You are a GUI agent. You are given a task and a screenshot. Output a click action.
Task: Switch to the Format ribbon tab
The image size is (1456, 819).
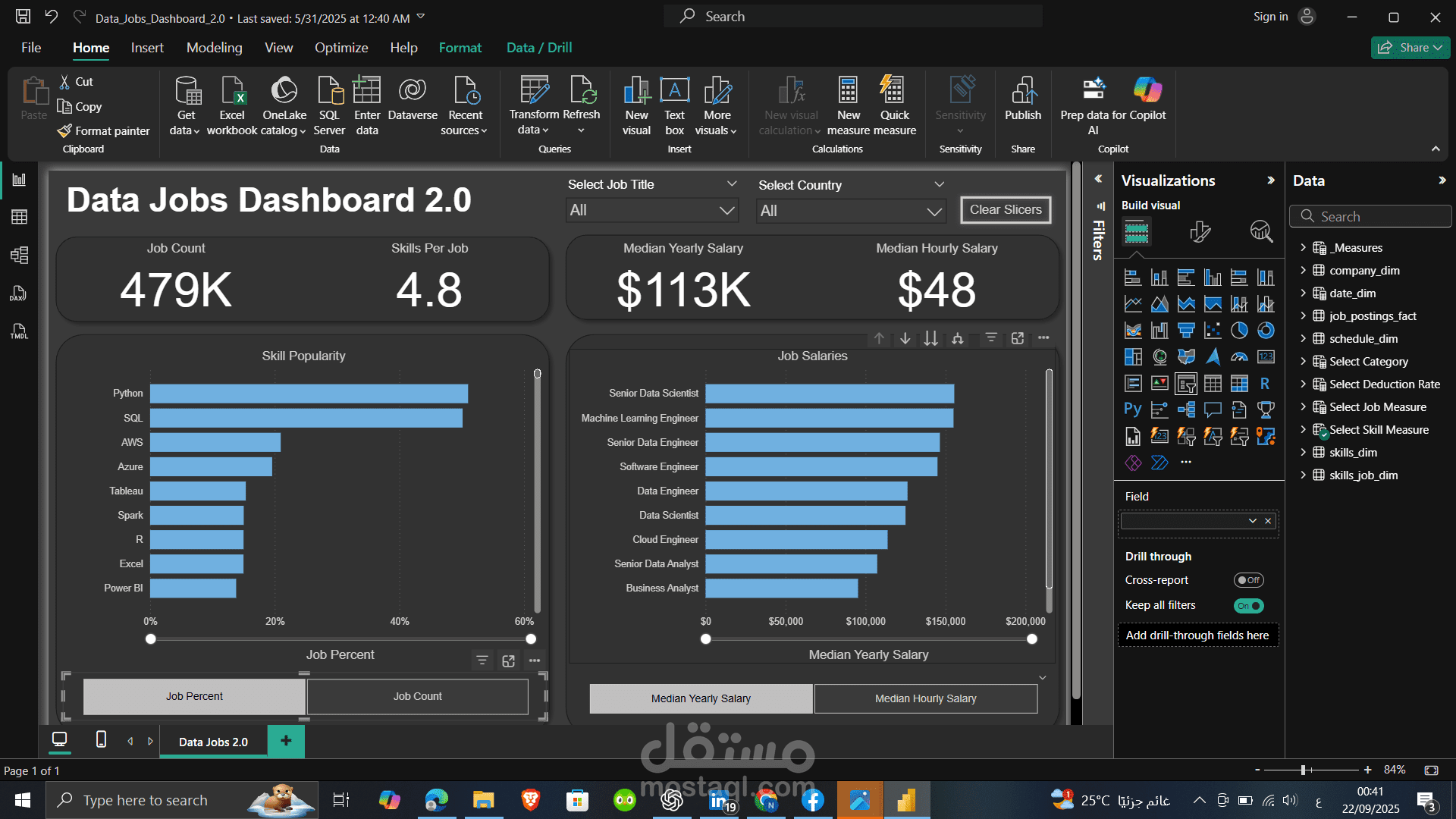point(460,47)
